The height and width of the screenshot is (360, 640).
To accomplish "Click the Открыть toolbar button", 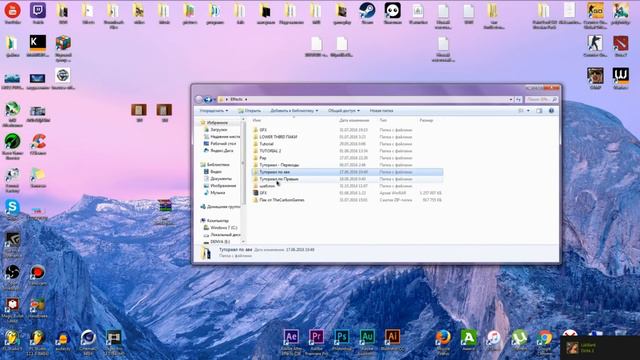I will (249, 111).
